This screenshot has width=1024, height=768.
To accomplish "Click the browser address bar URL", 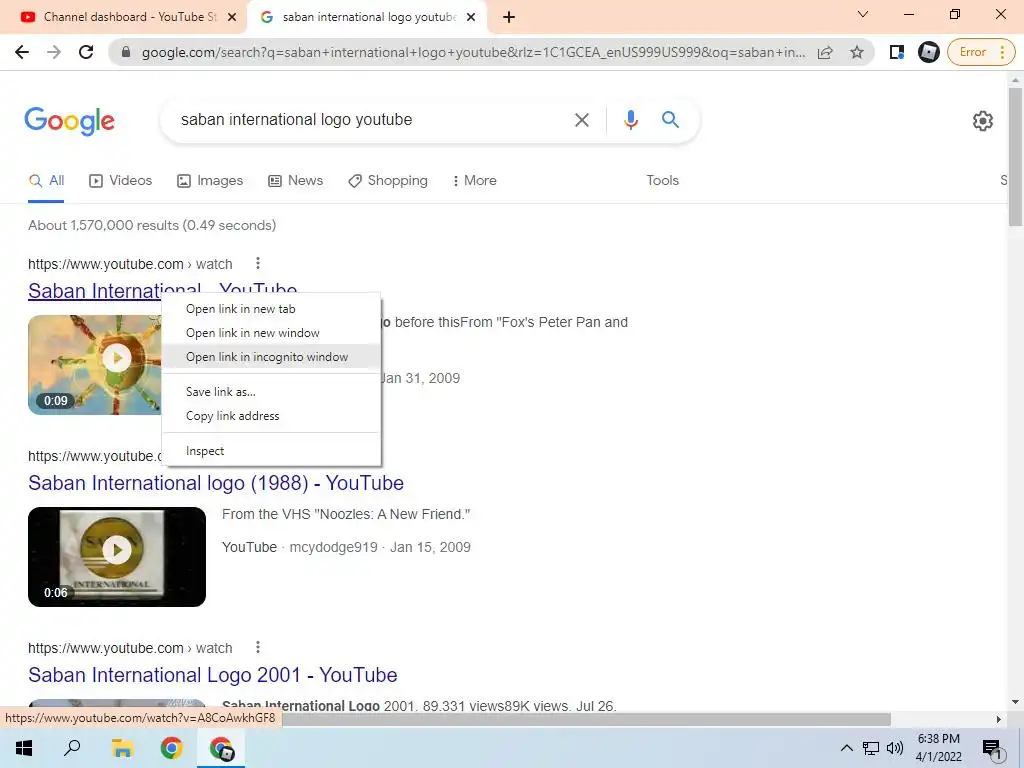I will click(x=473, y=52).
